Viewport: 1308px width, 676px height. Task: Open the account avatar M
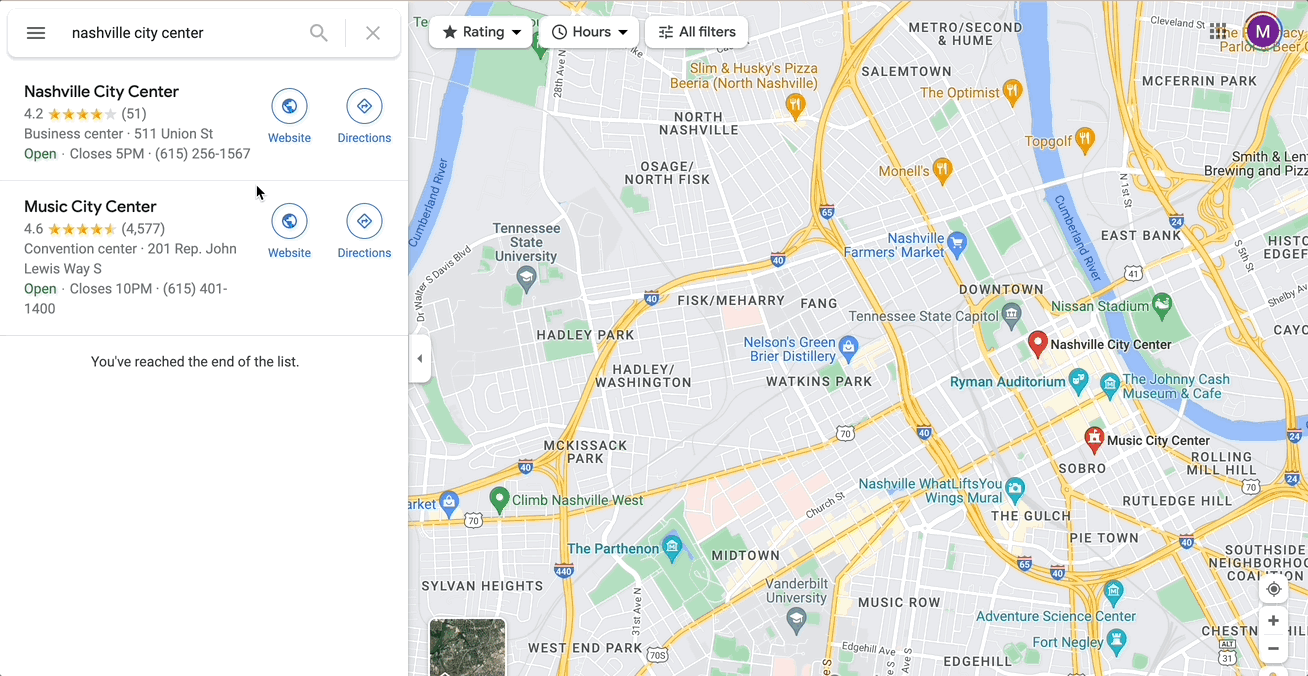tap(1263, 31)
